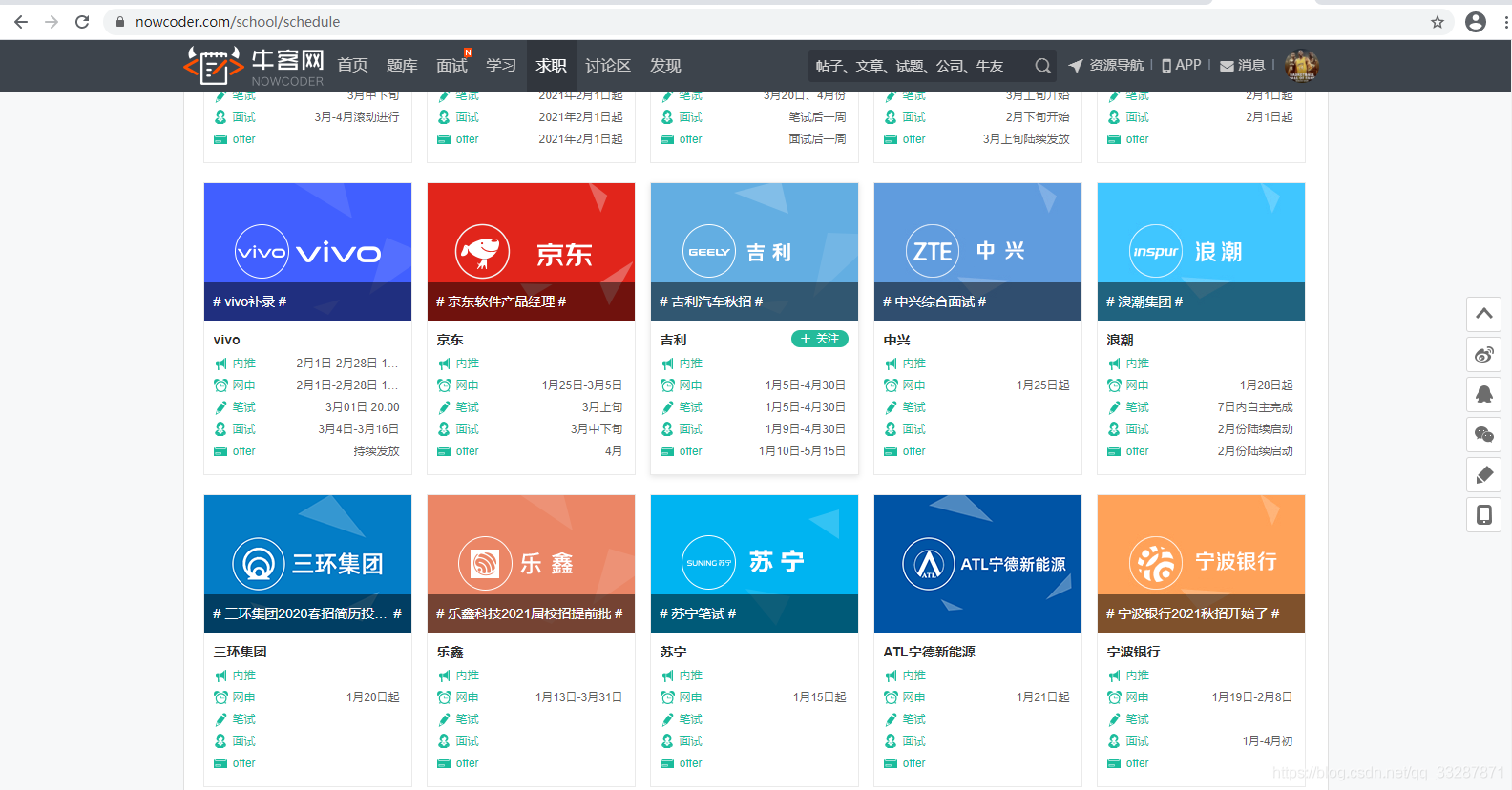Select the 求职 nav tab

coord(551,66)
